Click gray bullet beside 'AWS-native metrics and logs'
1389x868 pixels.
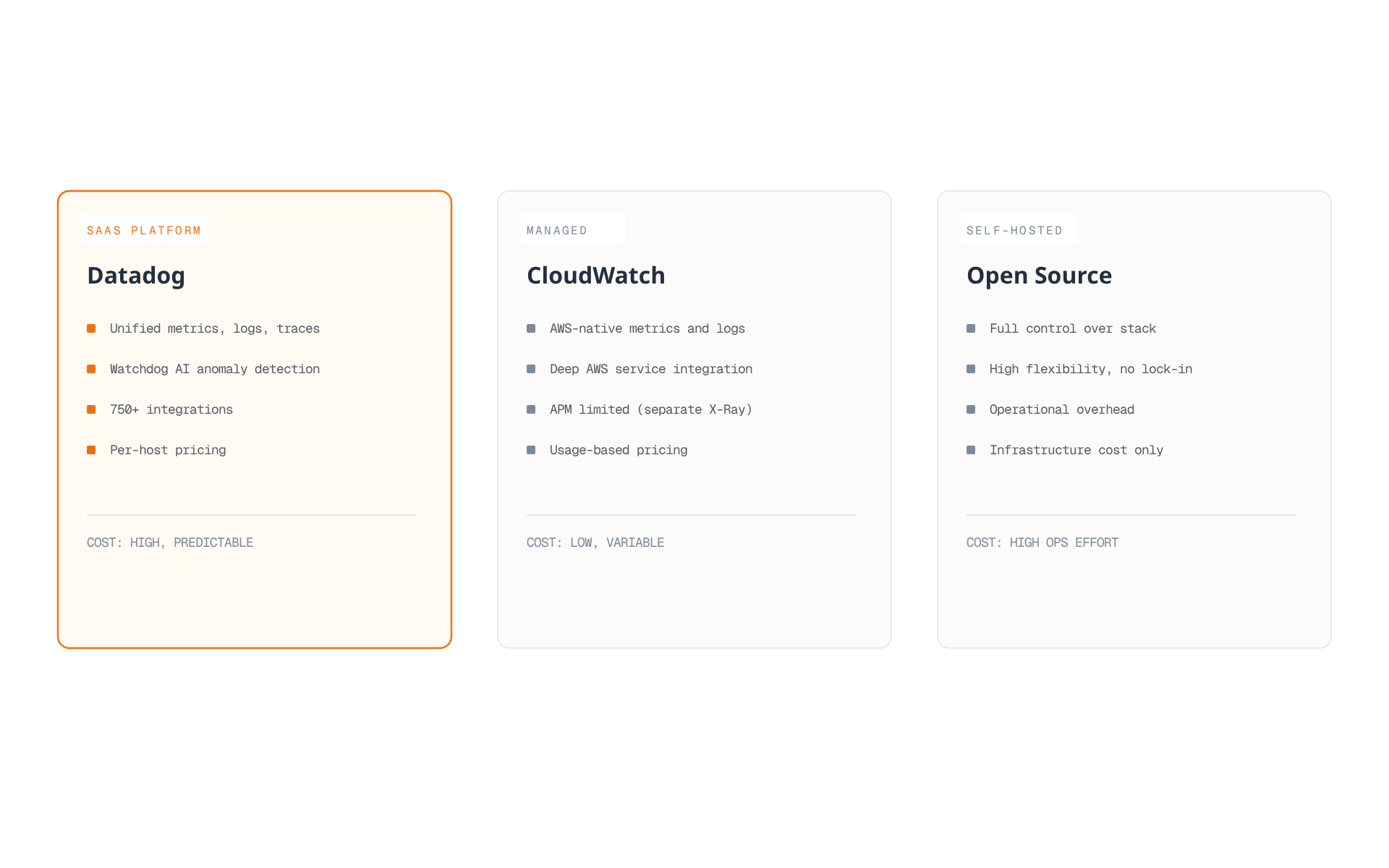[531, 328]
